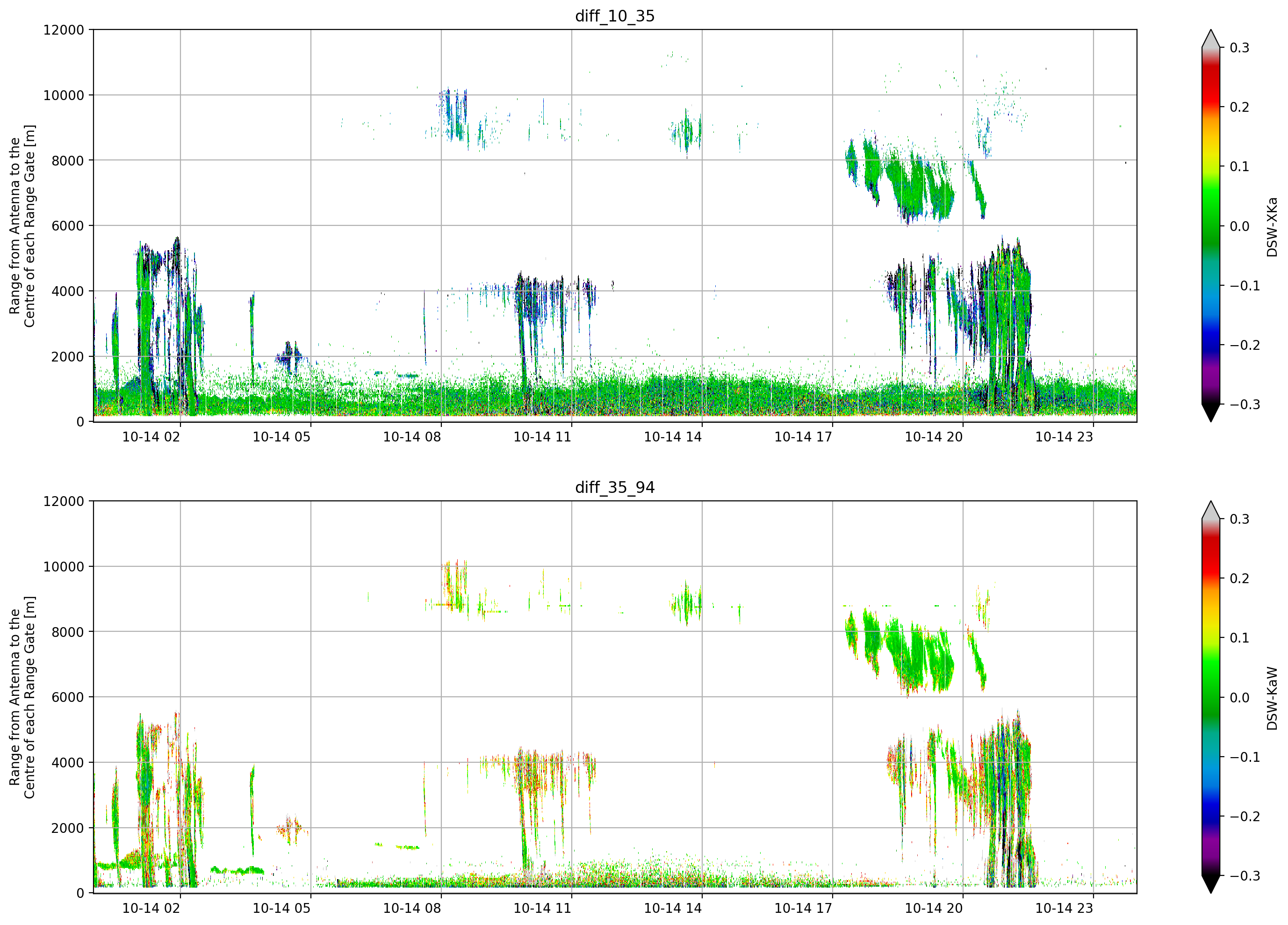Click the 0.1 tick on DSW-XKa colorbar
The width and height of the screenshot is (1288, 925).
(1239, 166)
